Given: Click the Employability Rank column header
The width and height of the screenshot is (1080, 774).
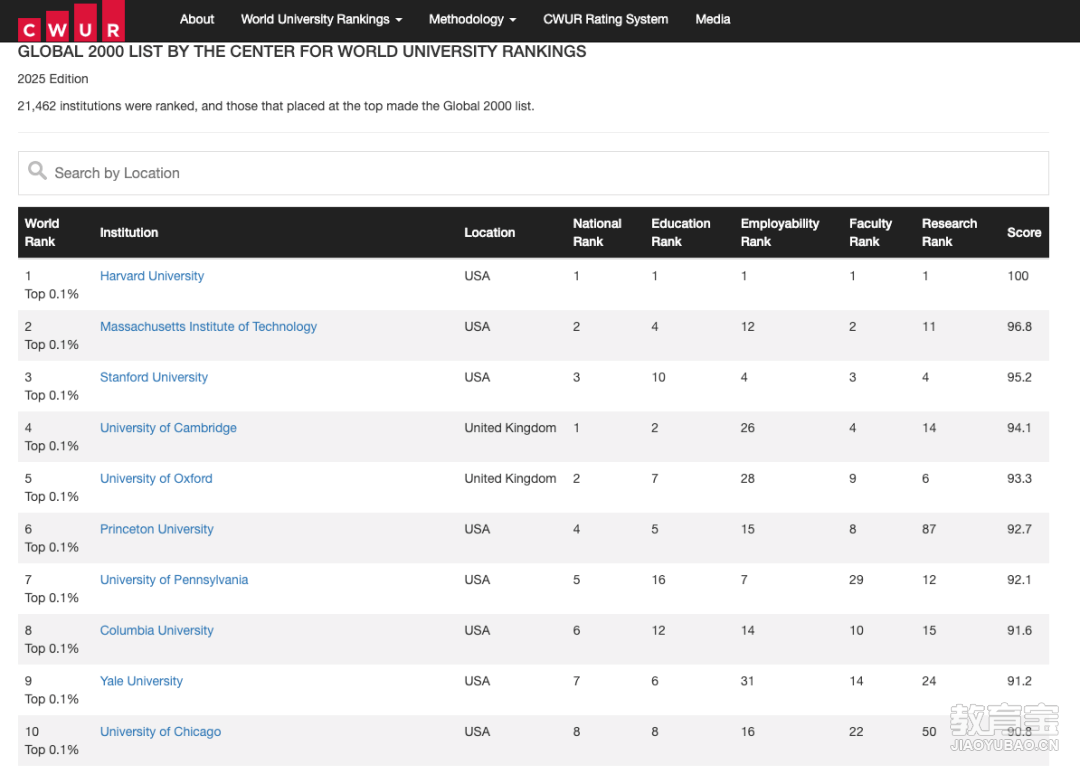Looking at the screenshot, I should tap(780, 233).
